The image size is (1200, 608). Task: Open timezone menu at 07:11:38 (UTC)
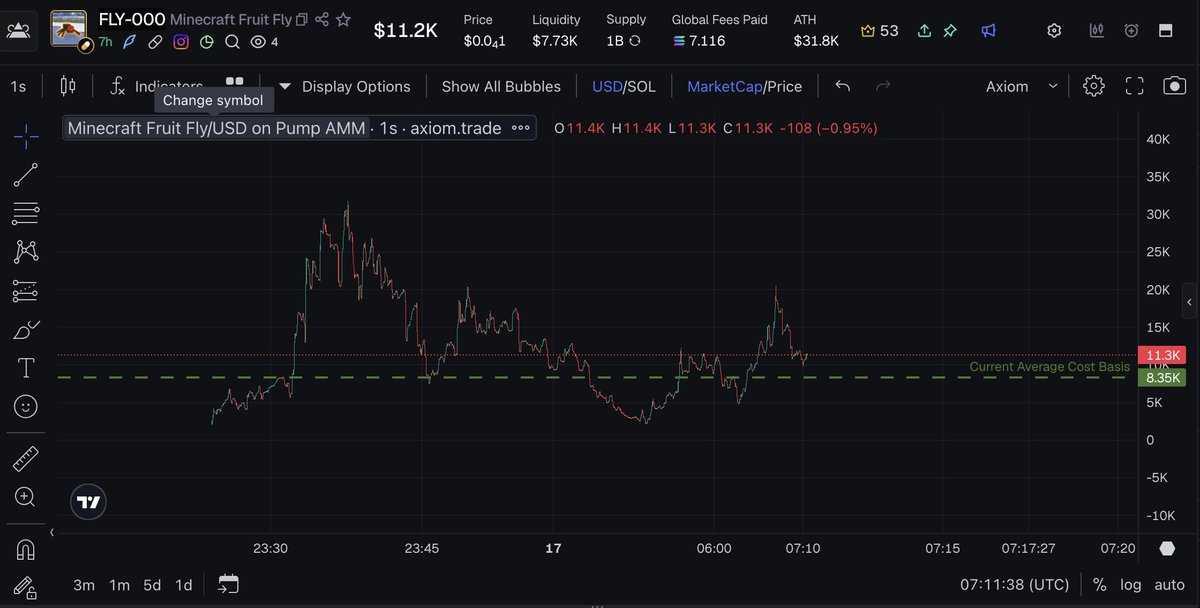pyautogui.click(x=1014, y=585)
